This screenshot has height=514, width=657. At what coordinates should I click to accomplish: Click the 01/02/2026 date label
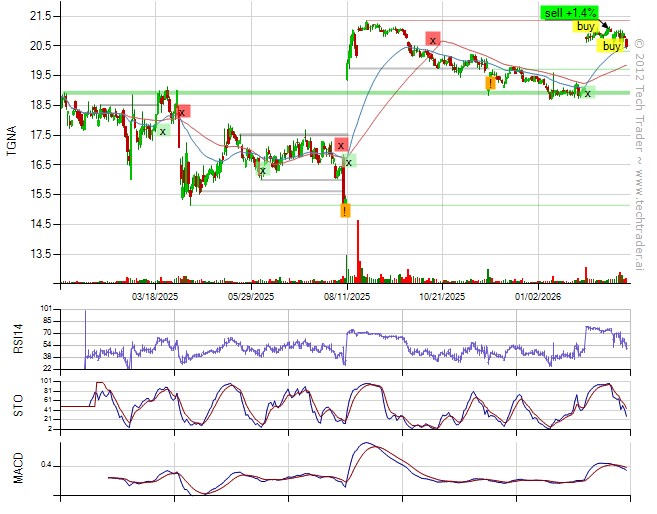538,297
